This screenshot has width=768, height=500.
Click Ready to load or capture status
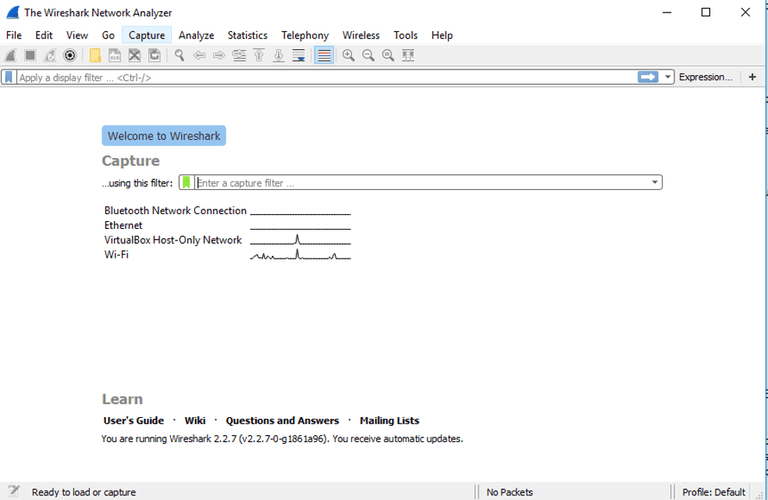coord(84,492)
